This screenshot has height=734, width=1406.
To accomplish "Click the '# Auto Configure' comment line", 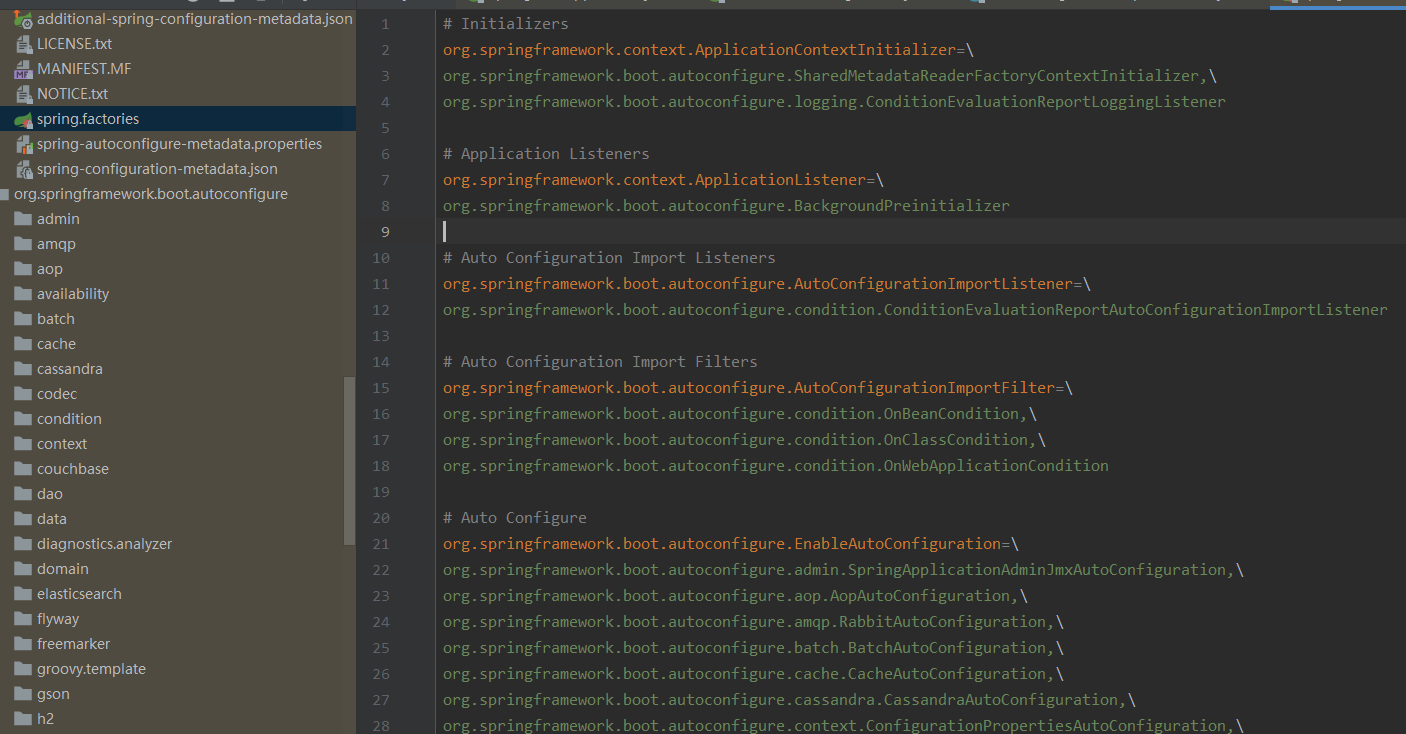I will (x=515, y=518).
